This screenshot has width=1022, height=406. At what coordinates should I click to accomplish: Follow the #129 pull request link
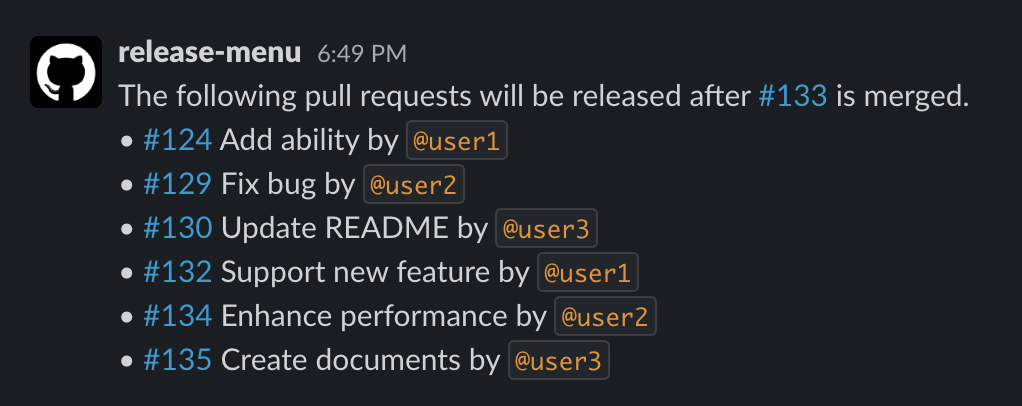click(177, 185)
